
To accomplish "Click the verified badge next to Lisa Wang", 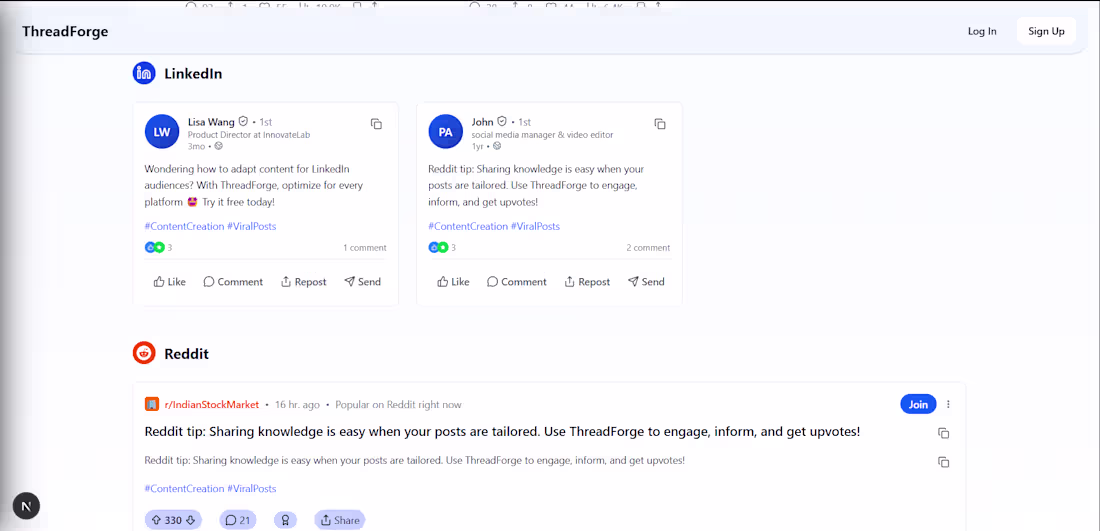I will point(243,121).
